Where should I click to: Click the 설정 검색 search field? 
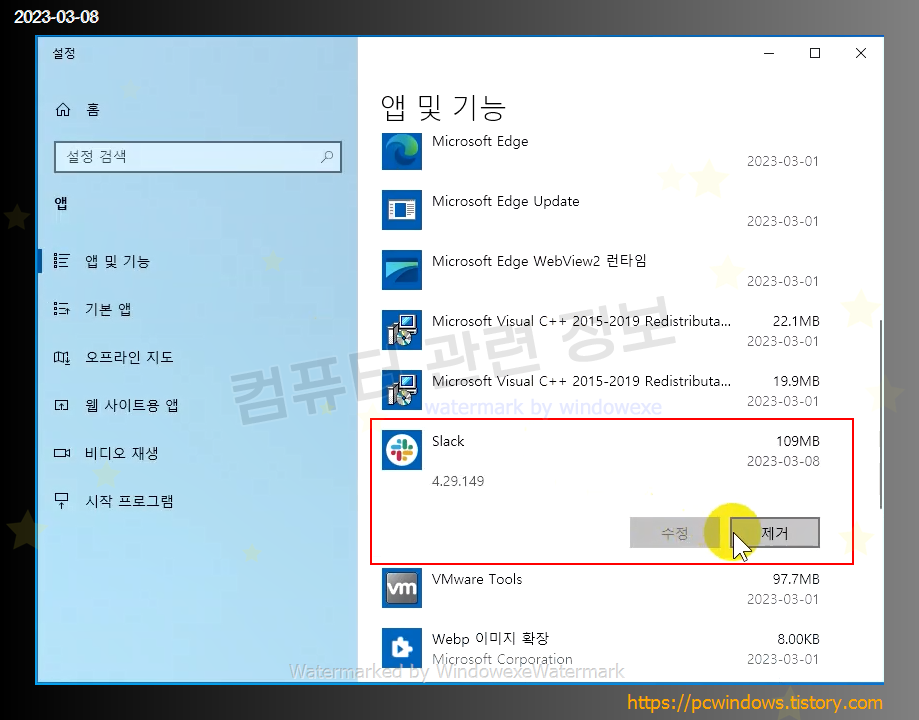tap(198, 157)
